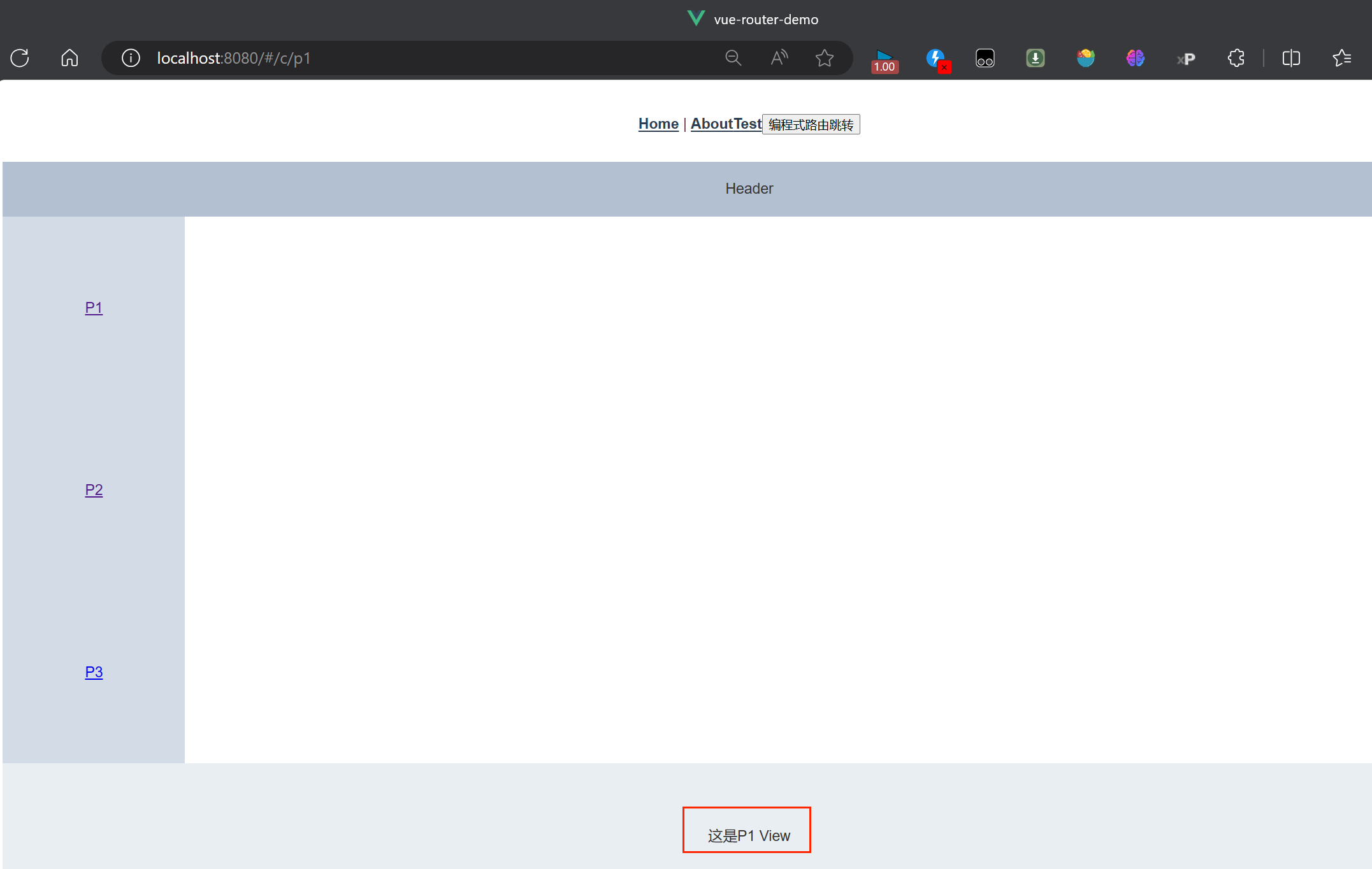
Task: Open the Extensions puzzle piece menu
Action: [1236, 58]
